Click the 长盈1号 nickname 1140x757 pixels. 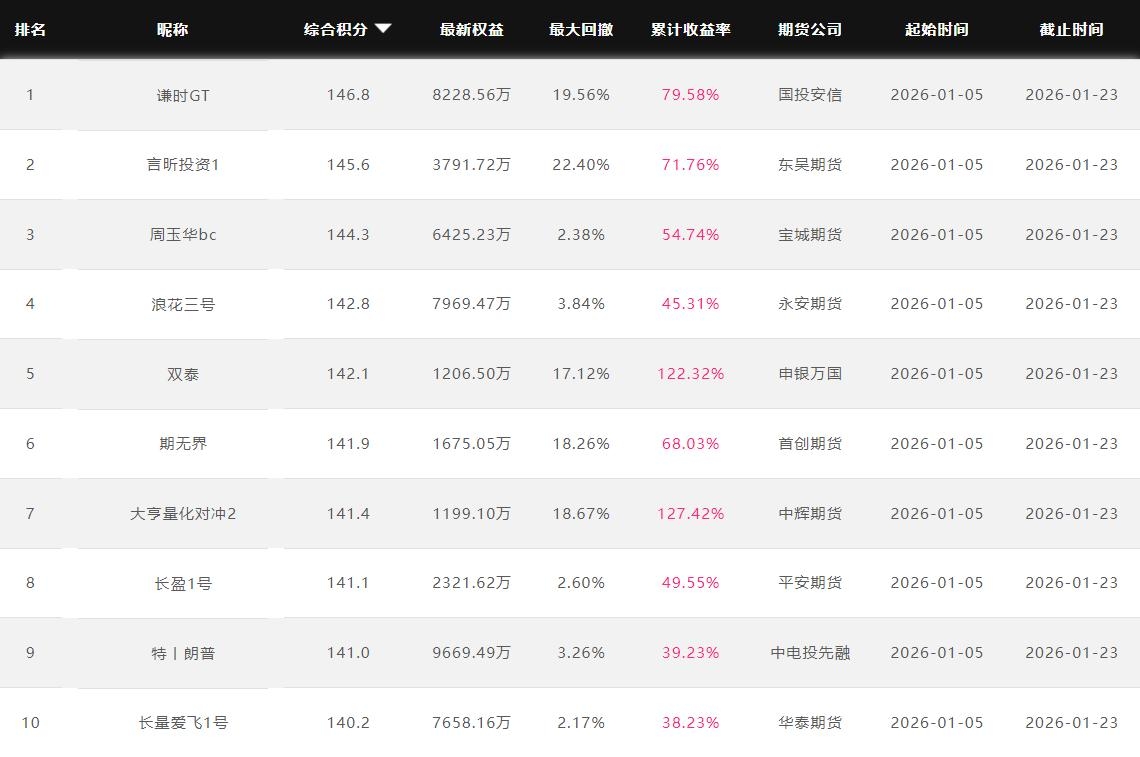pos(183,583)
